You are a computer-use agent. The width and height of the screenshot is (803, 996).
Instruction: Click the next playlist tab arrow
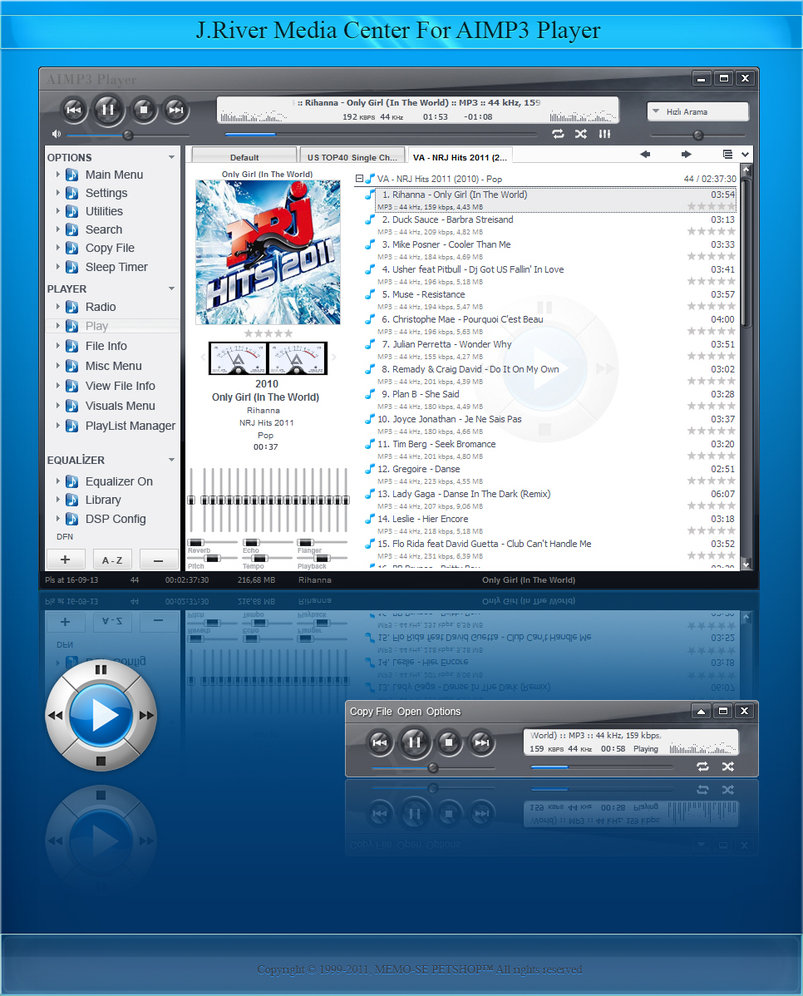tap(686, 154)
